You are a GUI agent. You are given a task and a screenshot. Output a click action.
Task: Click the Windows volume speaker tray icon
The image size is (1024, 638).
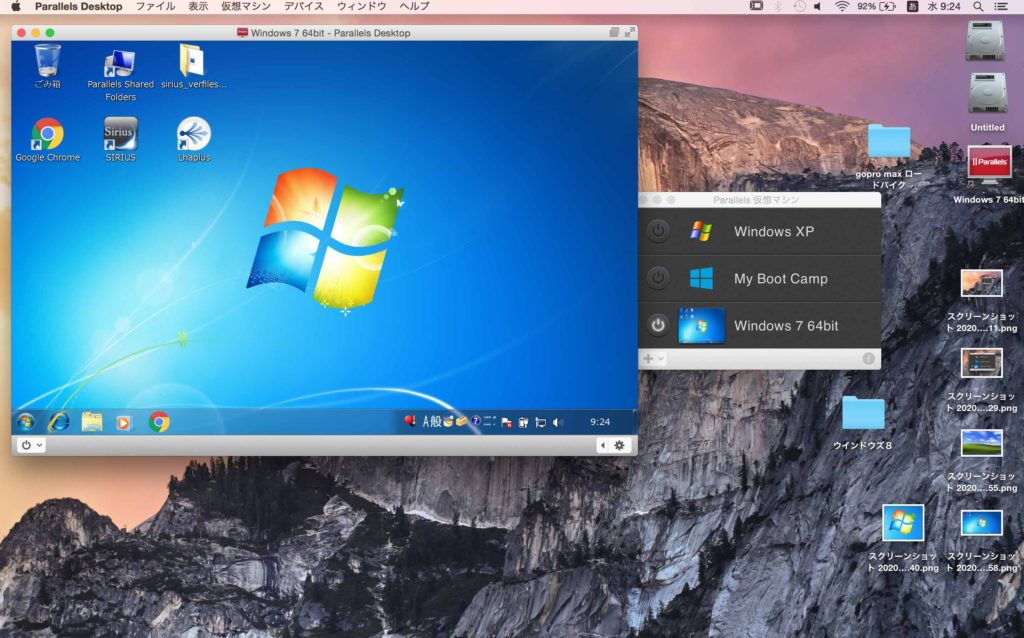pyautogui.click(x=557, y=422)
